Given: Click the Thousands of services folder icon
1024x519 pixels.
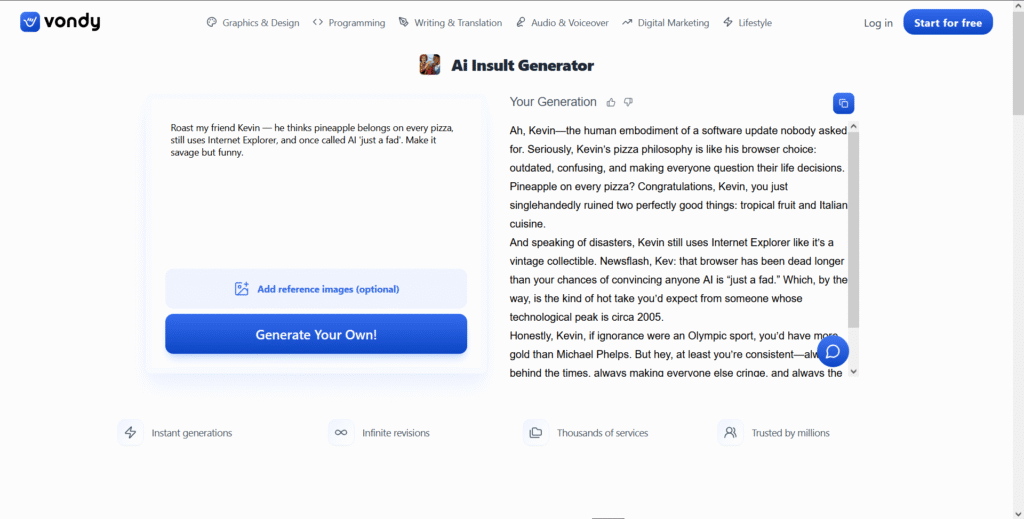Looking at the screenshot, I should click(536, 432).
